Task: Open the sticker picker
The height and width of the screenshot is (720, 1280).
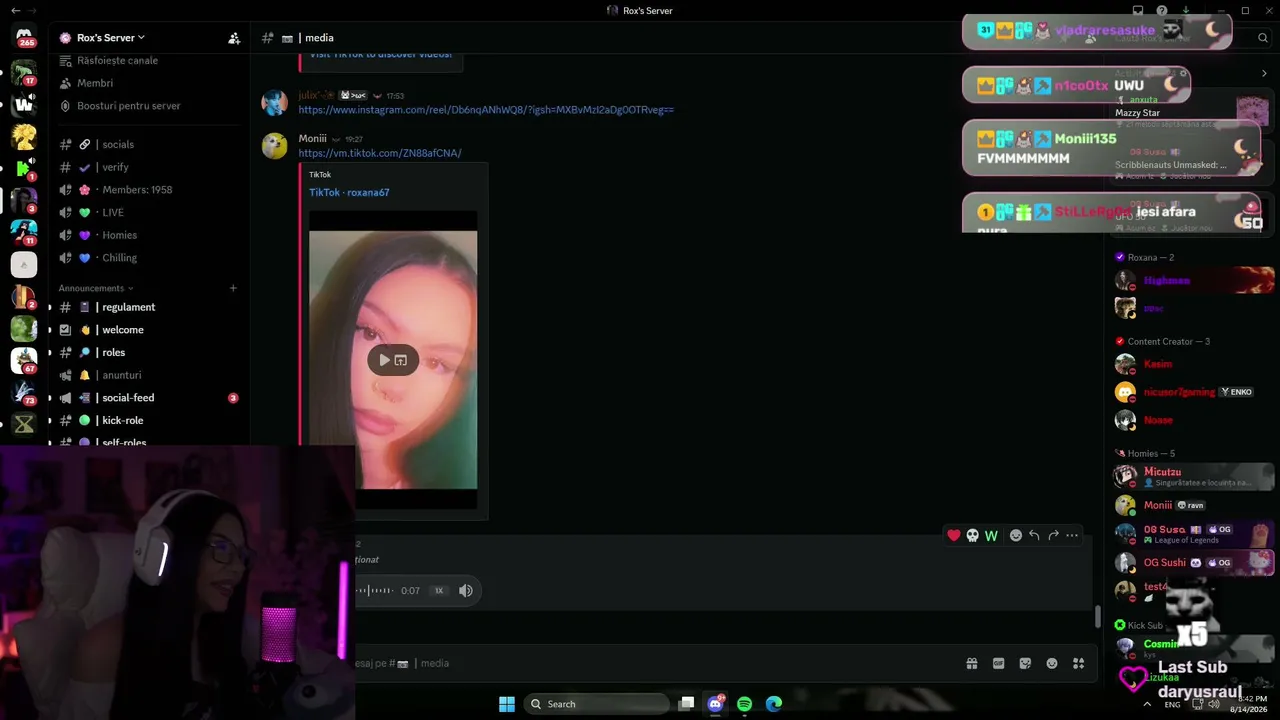Action: pos(1025,663)
